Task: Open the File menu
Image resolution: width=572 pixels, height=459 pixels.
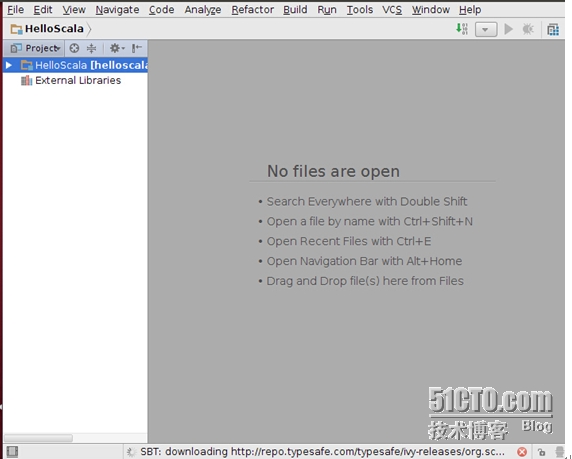Action: (x=15, y=10)
